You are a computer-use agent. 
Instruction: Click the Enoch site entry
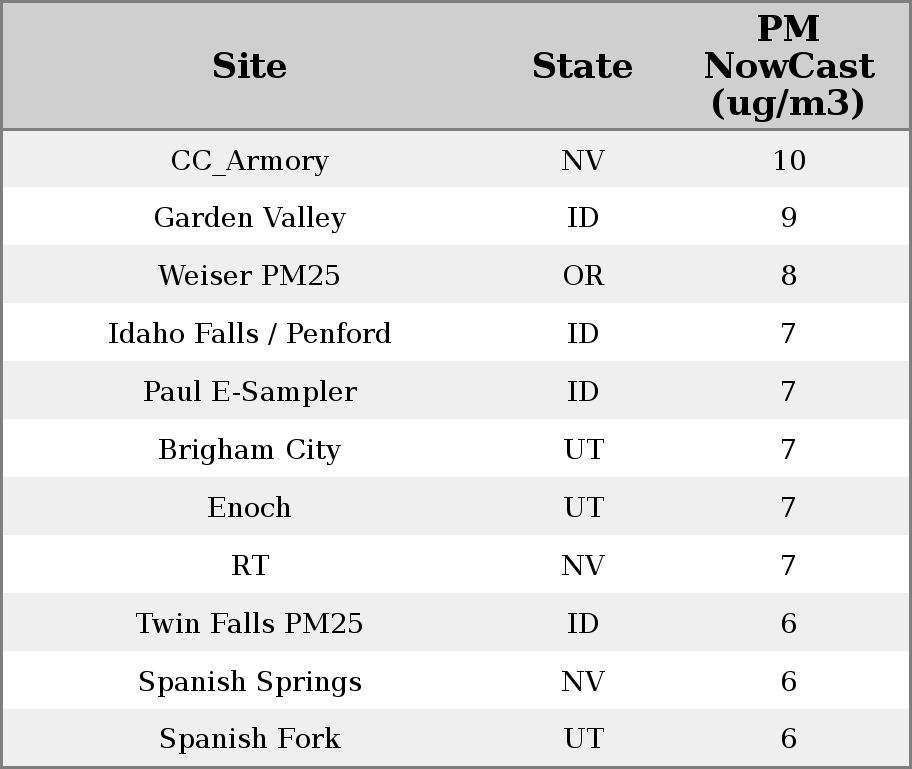[x=249, y=508]
